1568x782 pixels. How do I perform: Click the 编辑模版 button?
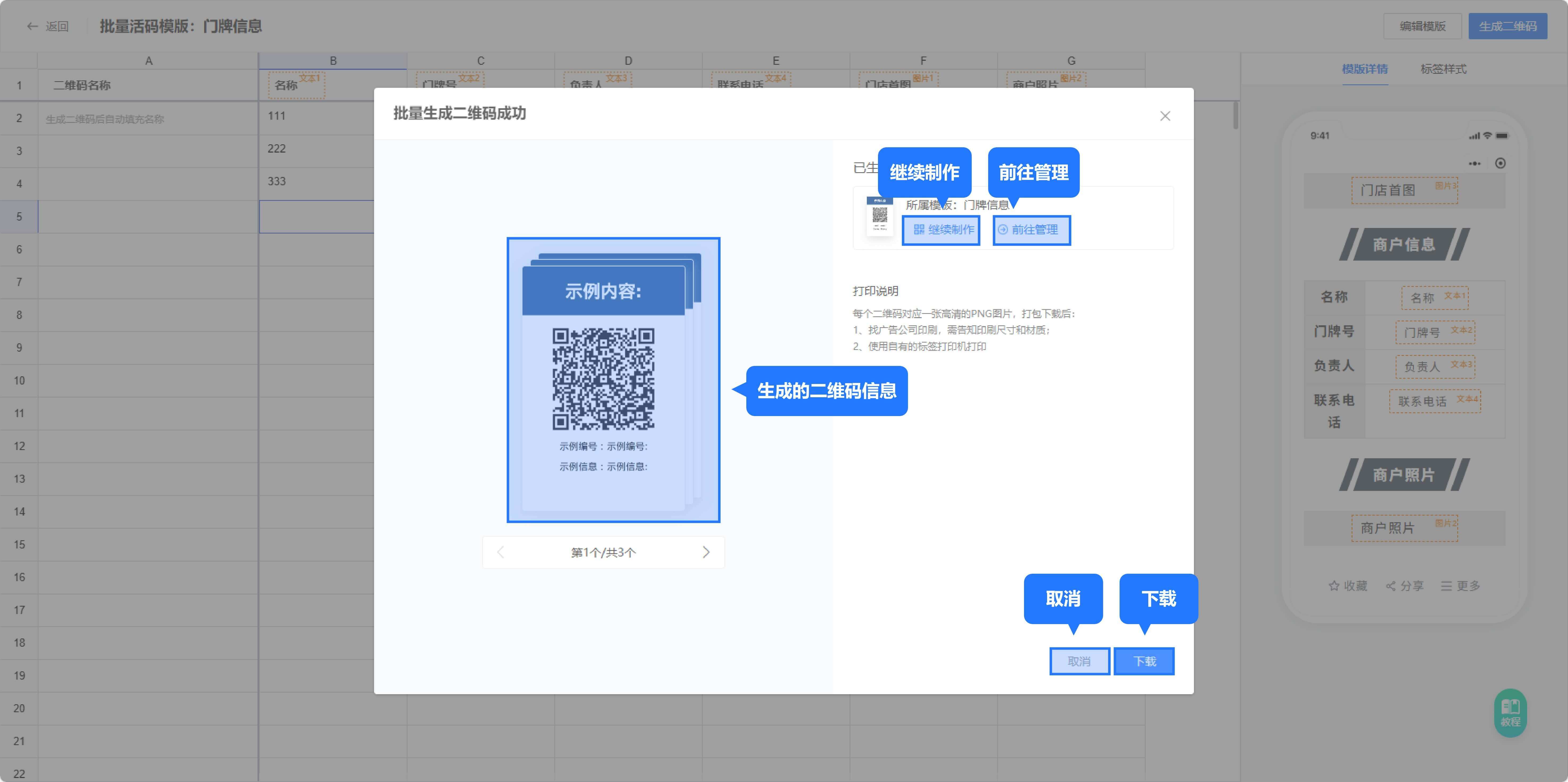(x=1422, y=26)
